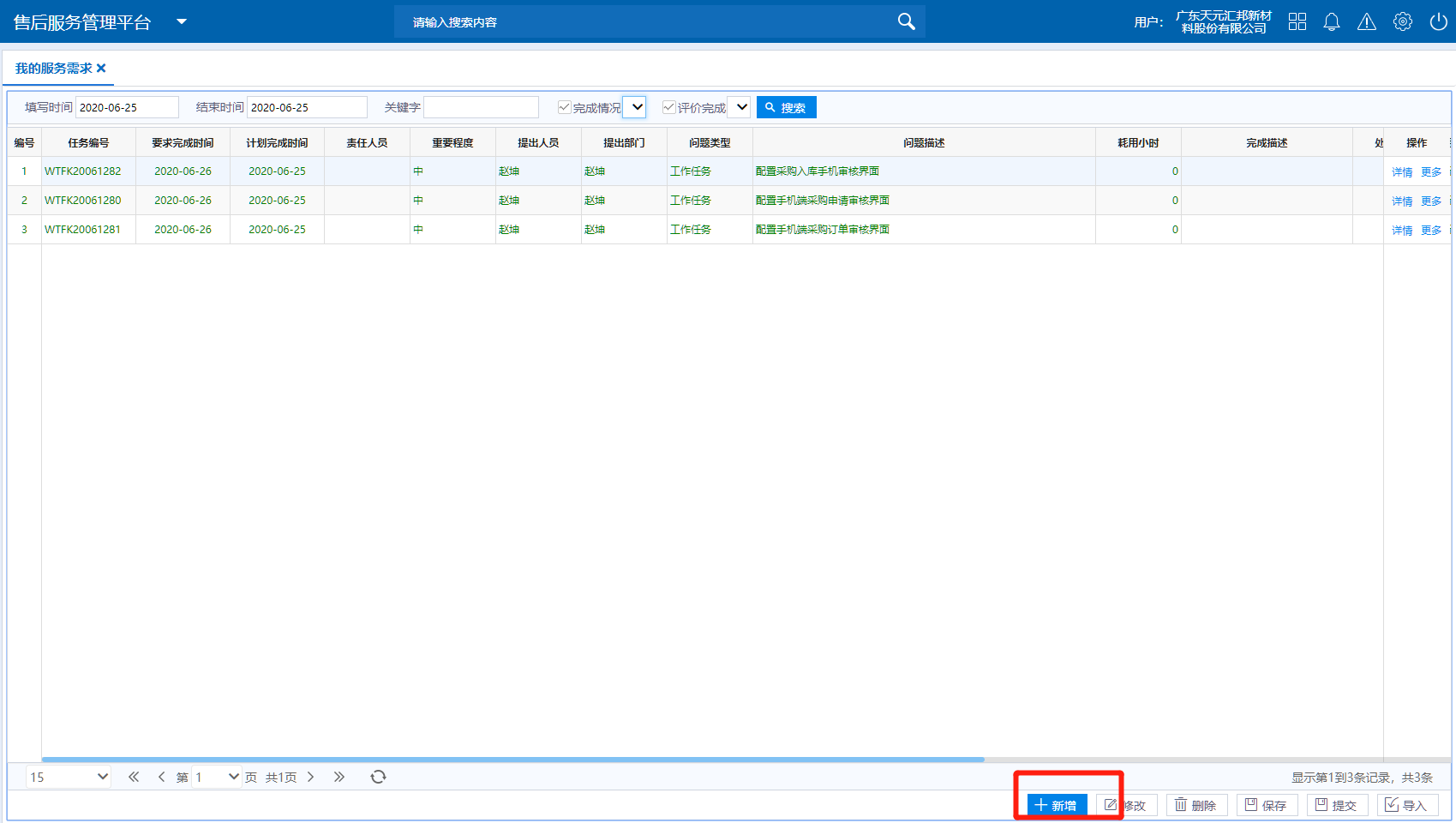Expand the 完成情况 dropdown
The width and height of the screenshot is (1456, 823).
[635, 107]
